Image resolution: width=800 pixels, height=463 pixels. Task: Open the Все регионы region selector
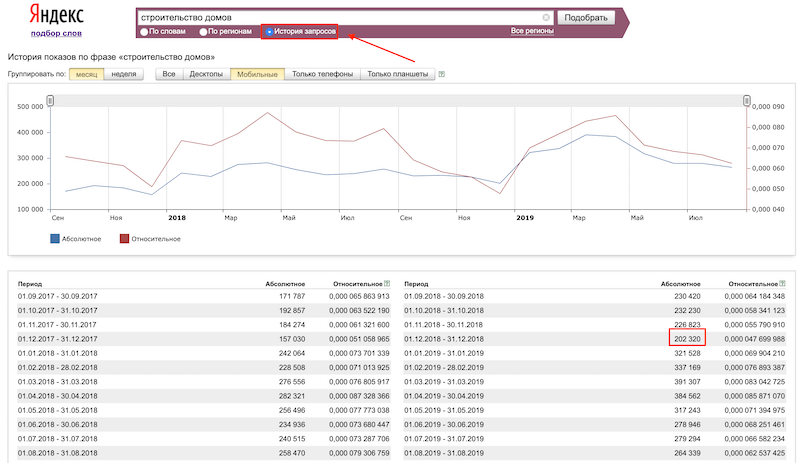pyautogui.click(x=530, y=32)
